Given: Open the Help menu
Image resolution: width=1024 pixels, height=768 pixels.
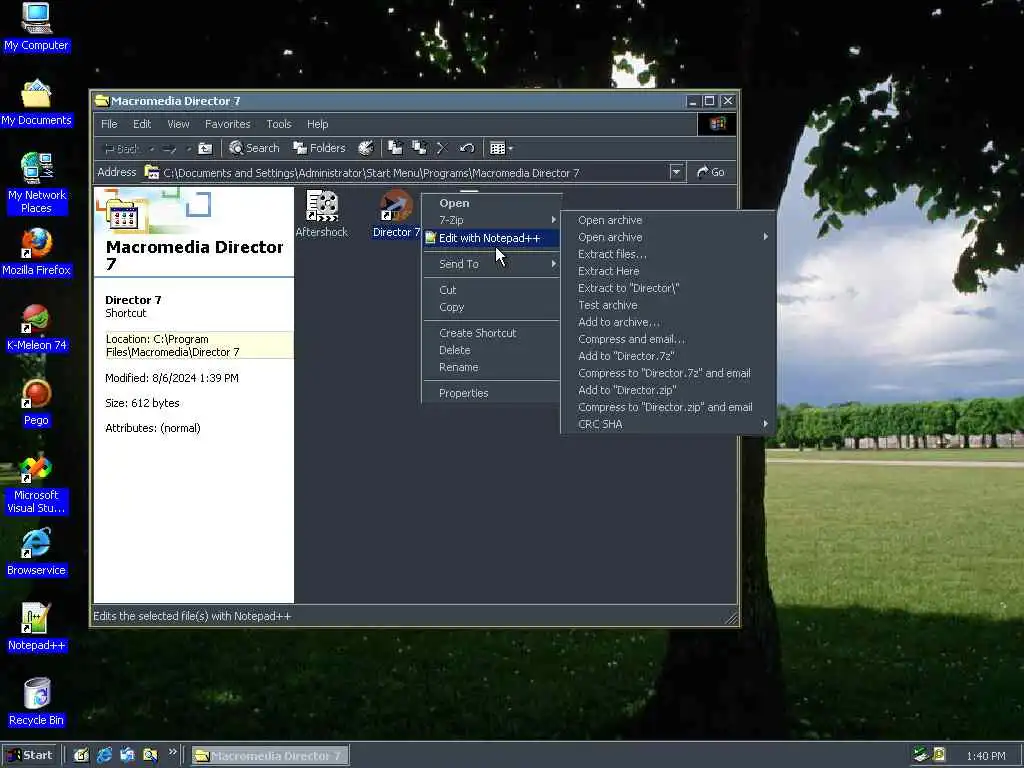Looking at the screenshot, I should tap(317, 124).
